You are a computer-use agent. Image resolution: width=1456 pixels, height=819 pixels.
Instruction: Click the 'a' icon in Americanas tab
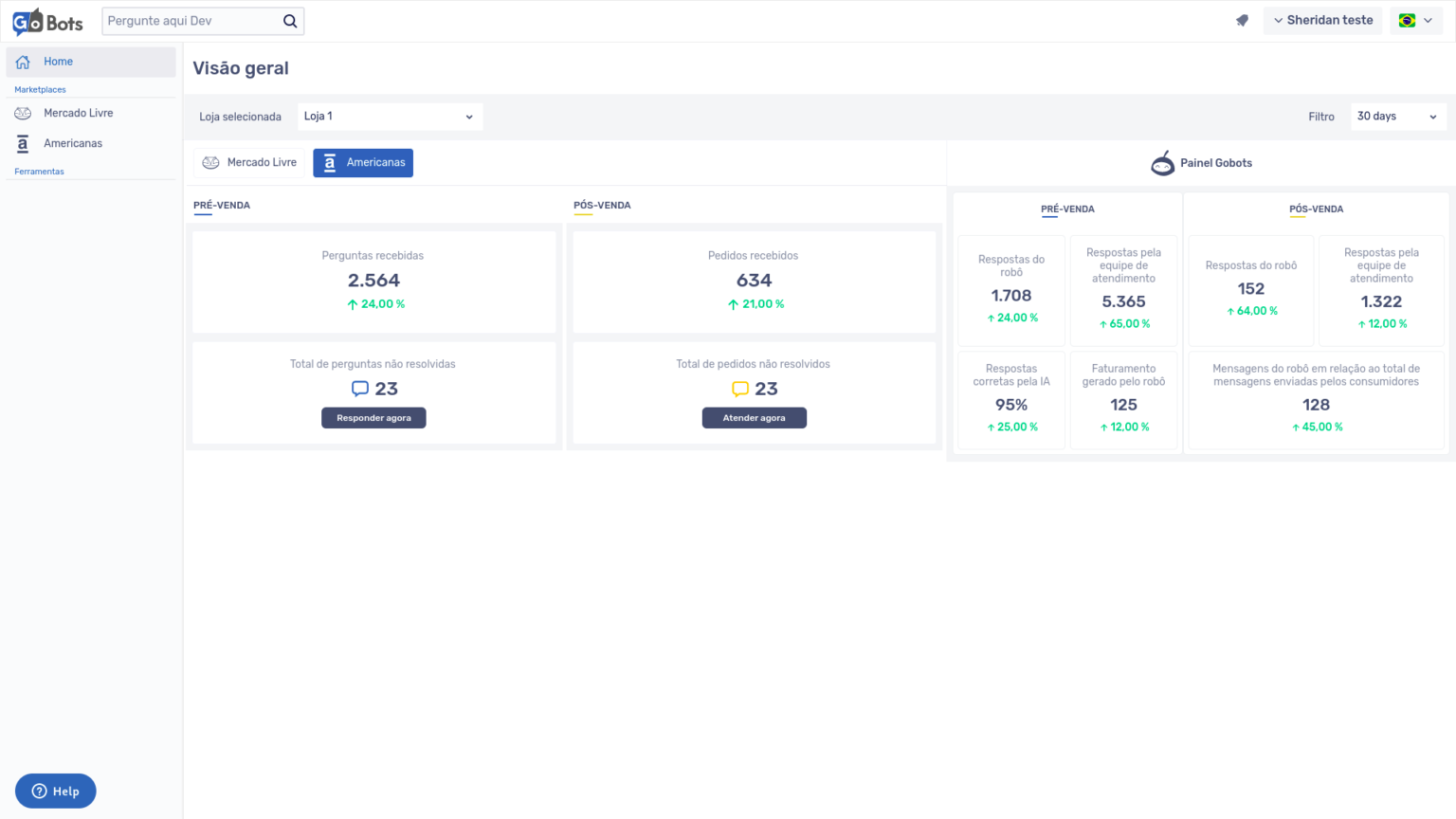click(330, 163)
